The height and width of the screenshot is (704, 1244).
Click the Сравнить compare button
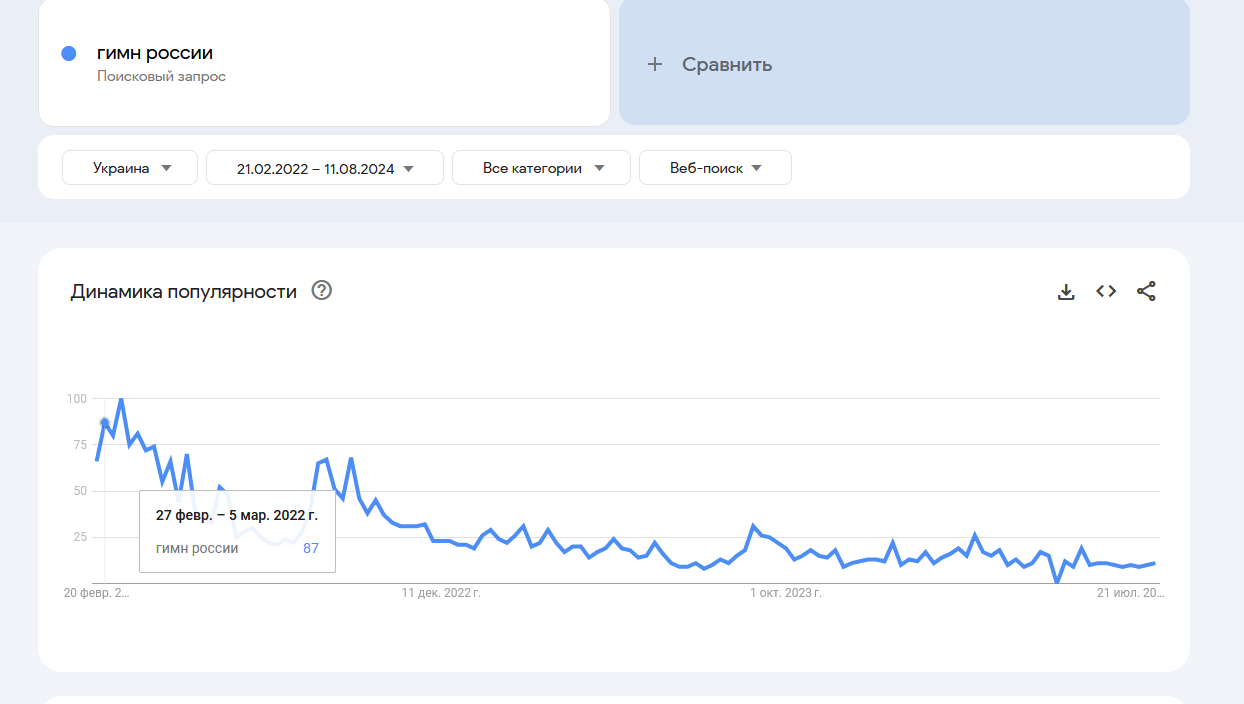tap(727, 64)
